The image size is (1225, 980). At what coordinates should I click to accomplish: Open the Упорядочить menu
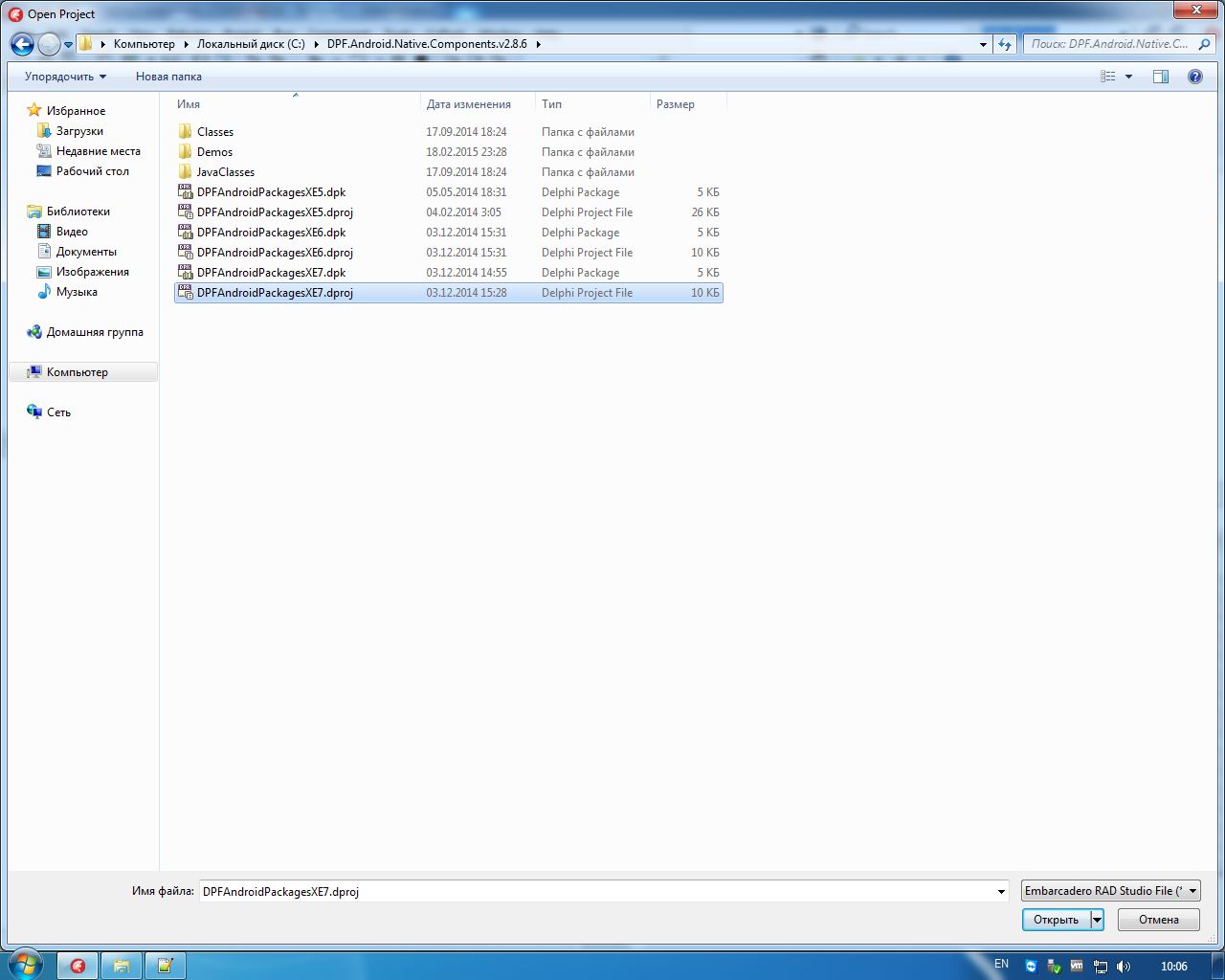pyautogui.click(x=65, y=77)
